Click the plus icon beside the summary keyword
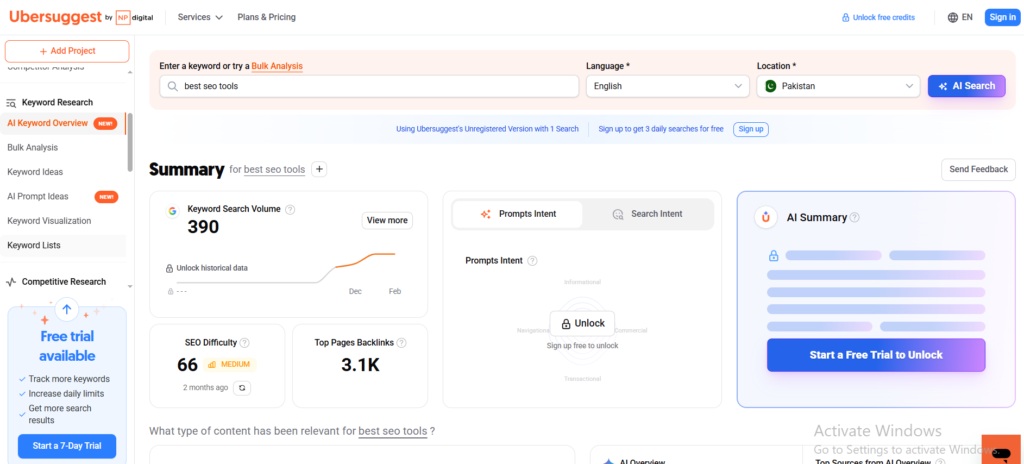 tap(319, 169)
